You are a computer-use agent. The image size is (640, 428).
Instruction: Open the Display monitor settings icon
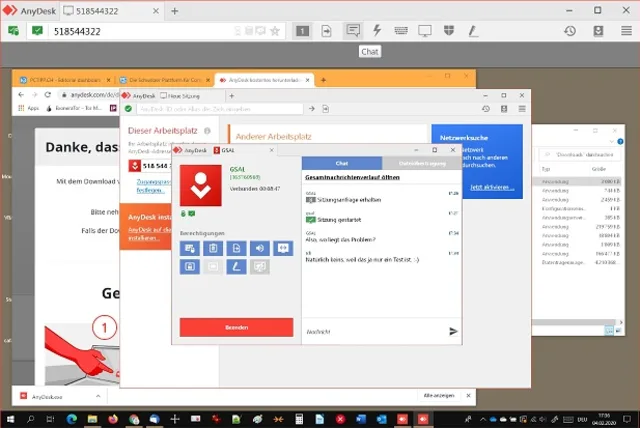(x=425, y=31)
